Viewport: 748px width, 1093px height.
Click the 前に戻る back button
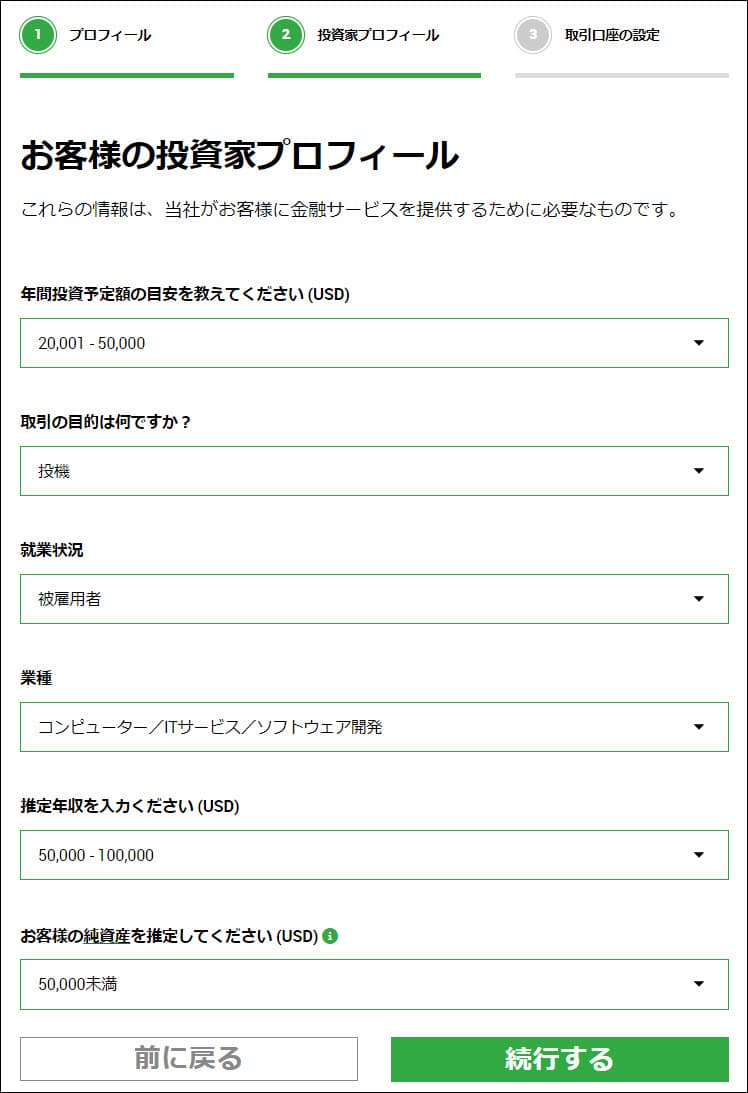[189, 1058]
